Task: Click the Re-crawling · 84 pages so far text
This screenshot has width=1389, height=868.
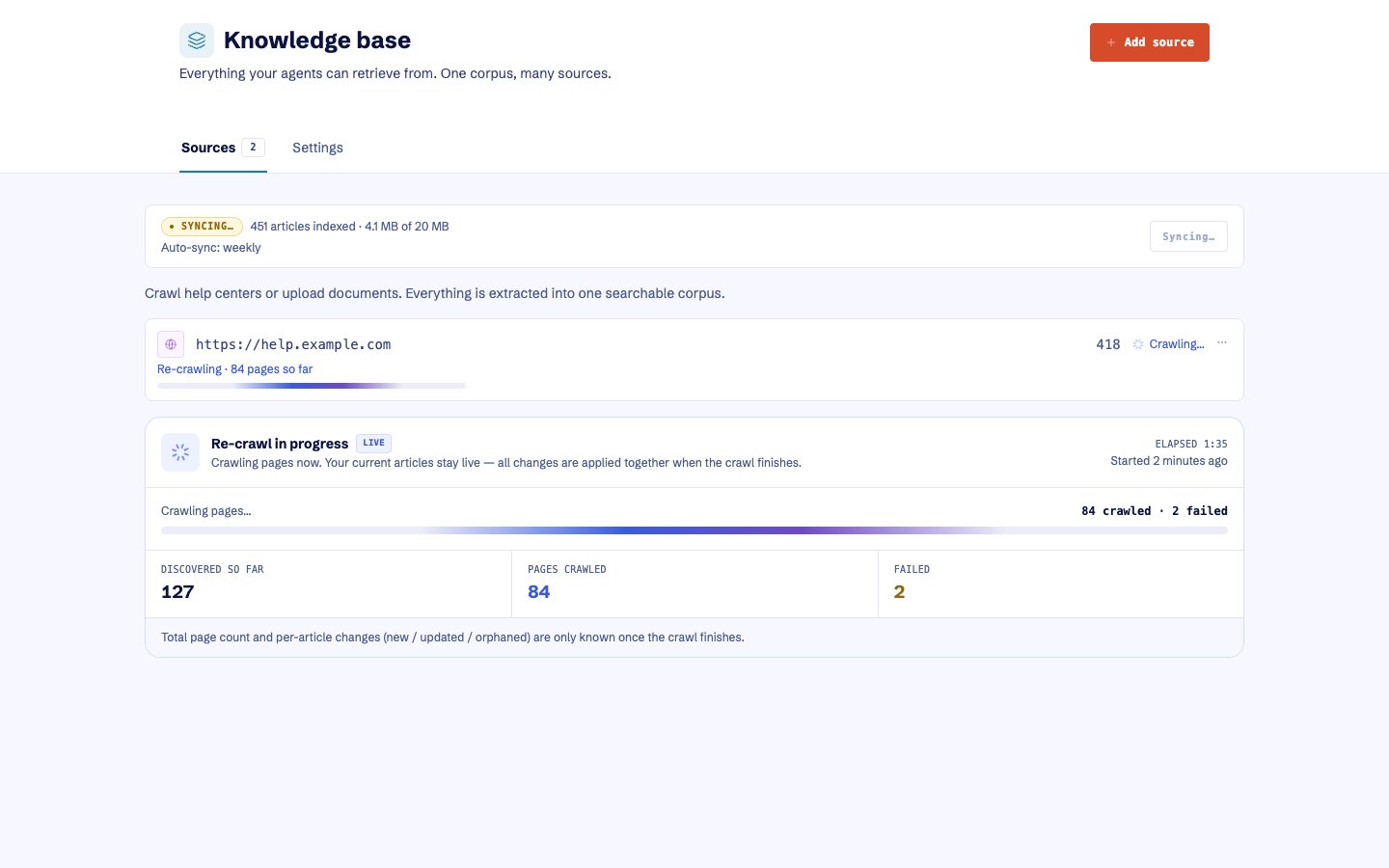Action: click(234, 369)
